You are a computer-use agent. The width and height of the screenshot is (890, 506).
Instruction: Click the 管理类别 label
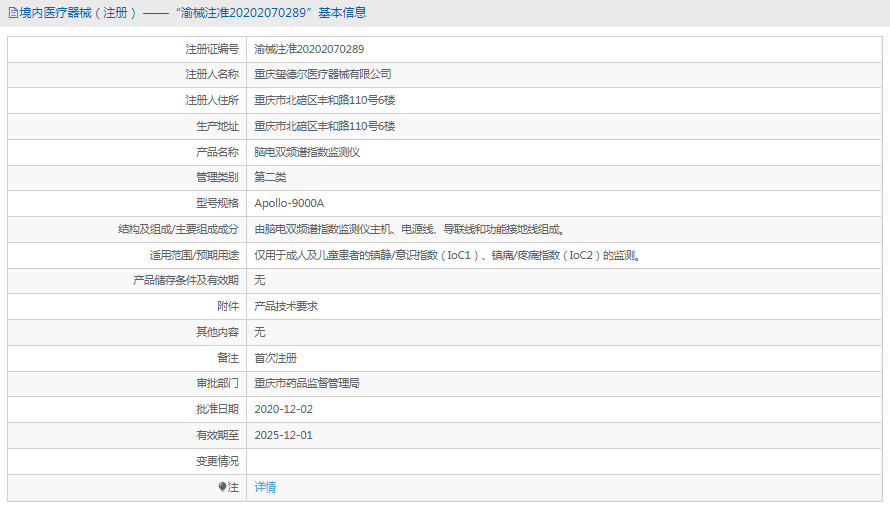(x=217, y=177)
